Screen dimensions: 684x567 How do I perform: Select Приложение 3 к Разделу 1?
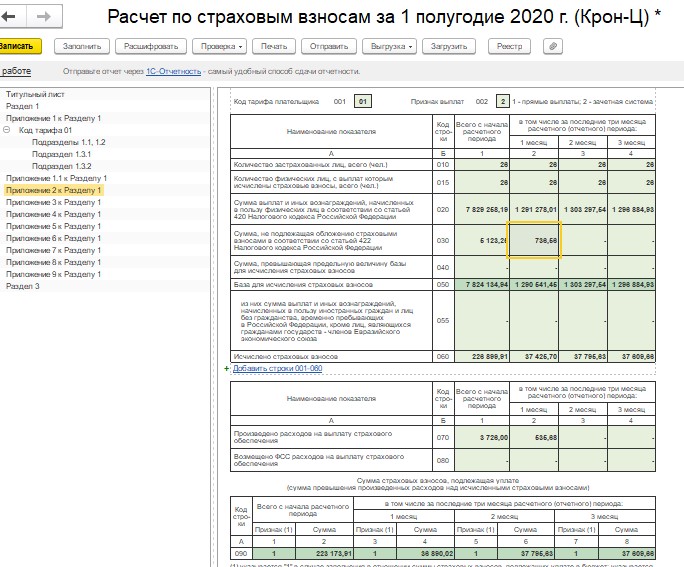[x=53, y=202]
